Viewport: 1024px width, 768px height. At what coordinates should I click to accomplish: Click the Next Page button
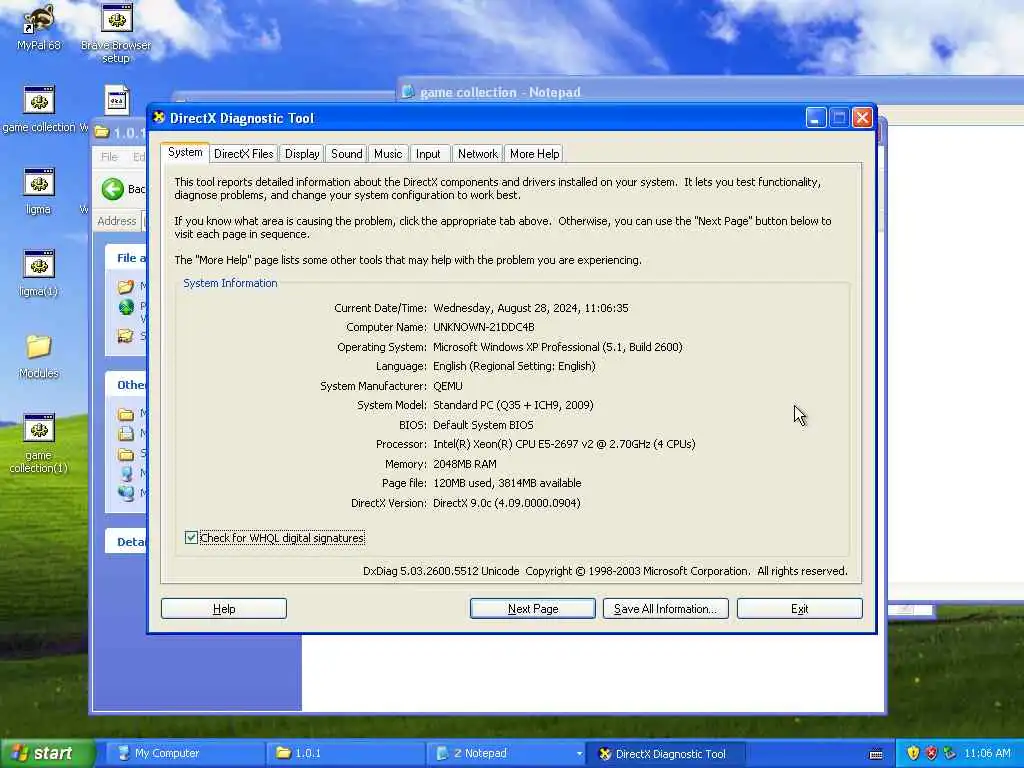click(533, 609)
